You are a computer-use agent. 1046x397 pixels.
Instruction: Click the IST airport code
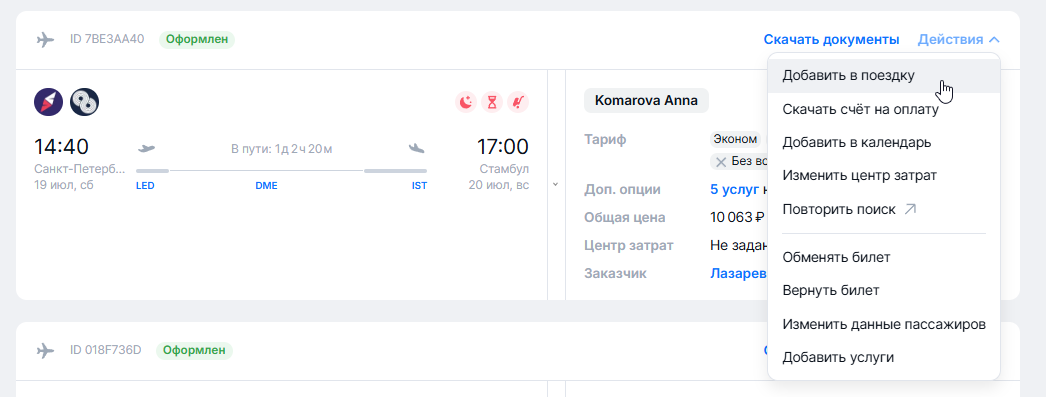point(419,186)
